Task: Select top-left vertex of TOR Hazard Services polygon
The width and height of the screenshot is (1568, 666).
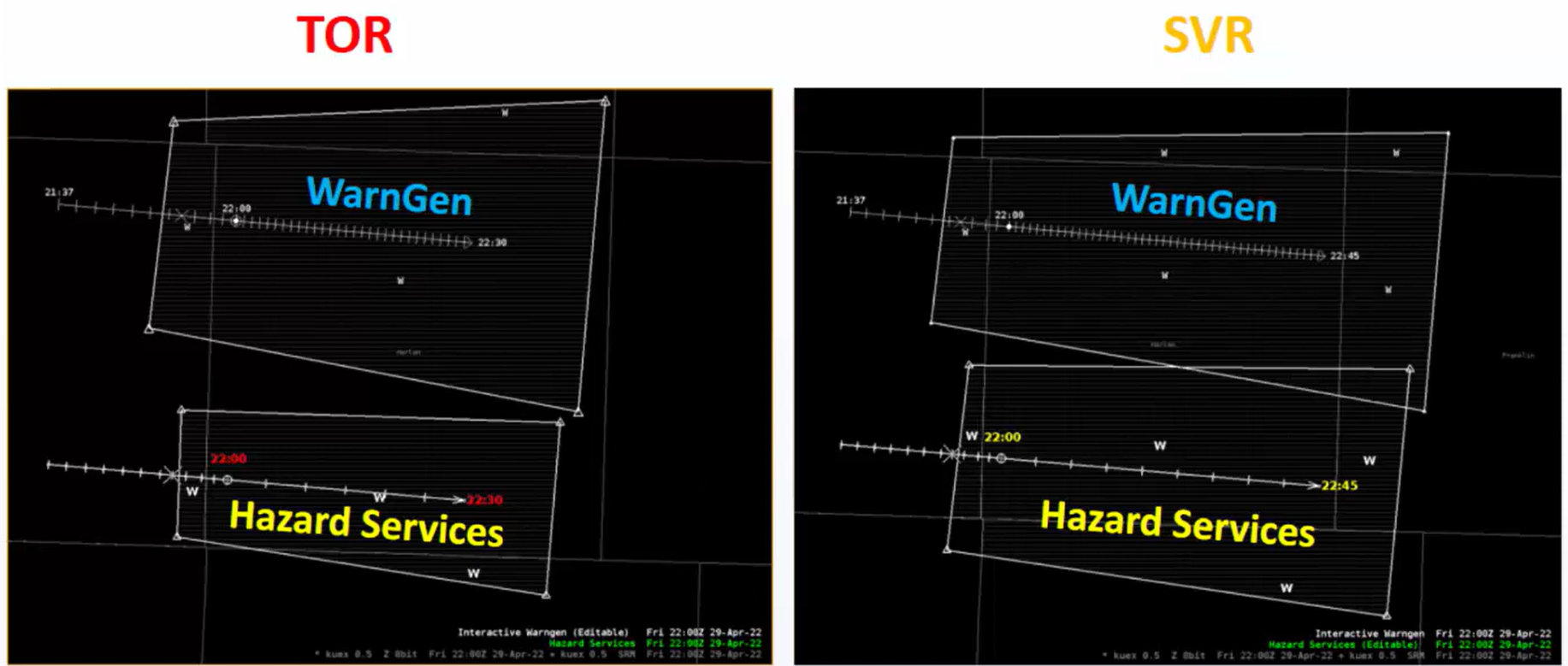Action: (x=180, y=410)
